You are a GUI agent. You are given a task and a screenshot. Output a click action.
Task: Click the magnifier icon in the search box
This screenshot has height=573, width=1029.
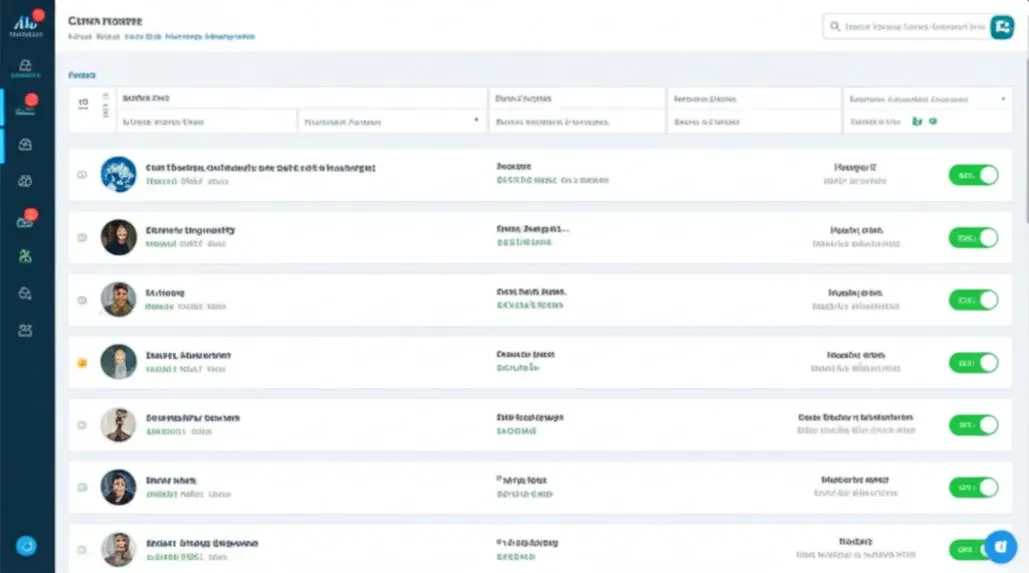[x=835, y=26]
